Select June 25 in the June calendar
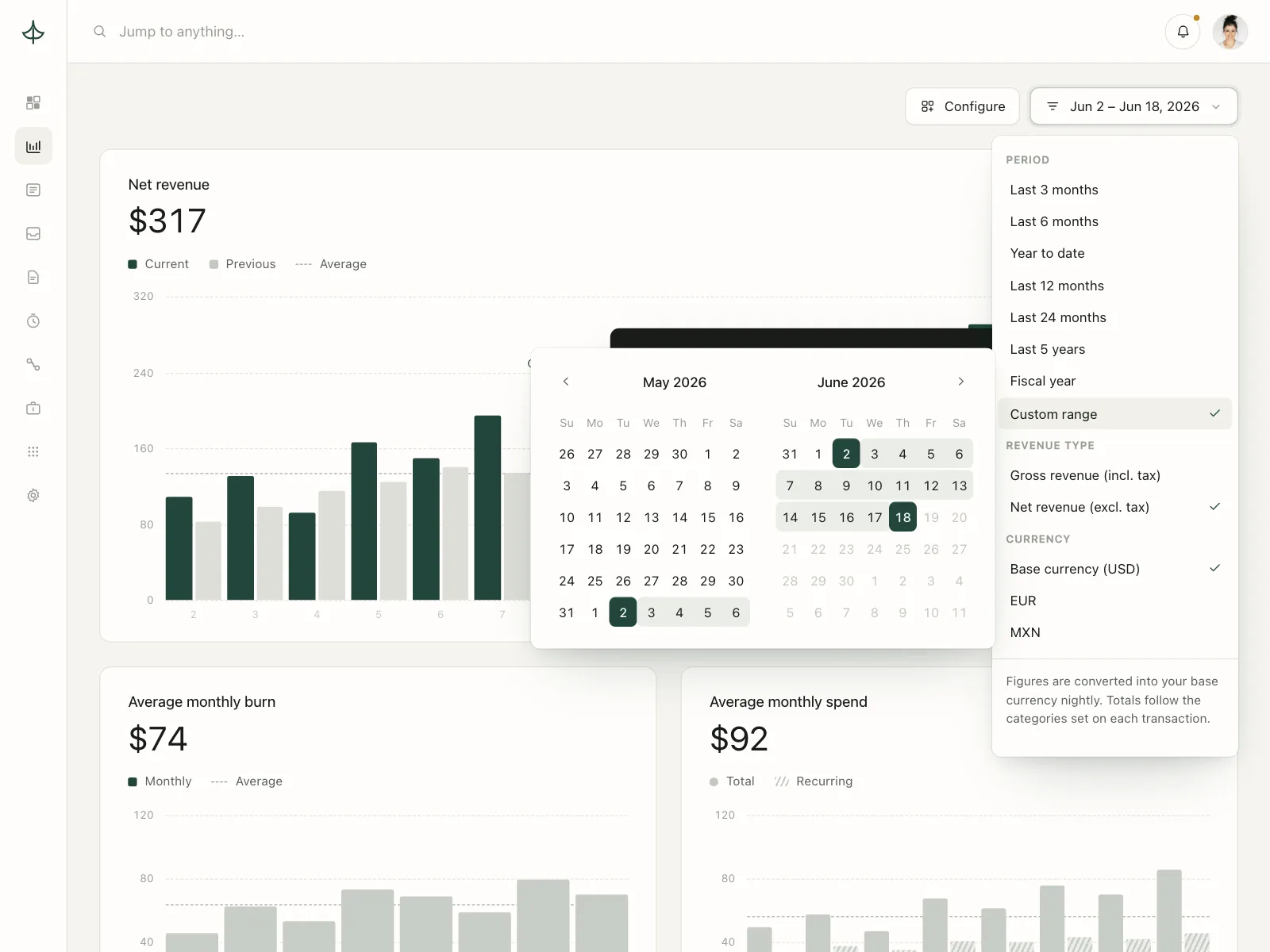This screenshot has width=1270, height=952. pyautogui.click(x=903, y=549)
